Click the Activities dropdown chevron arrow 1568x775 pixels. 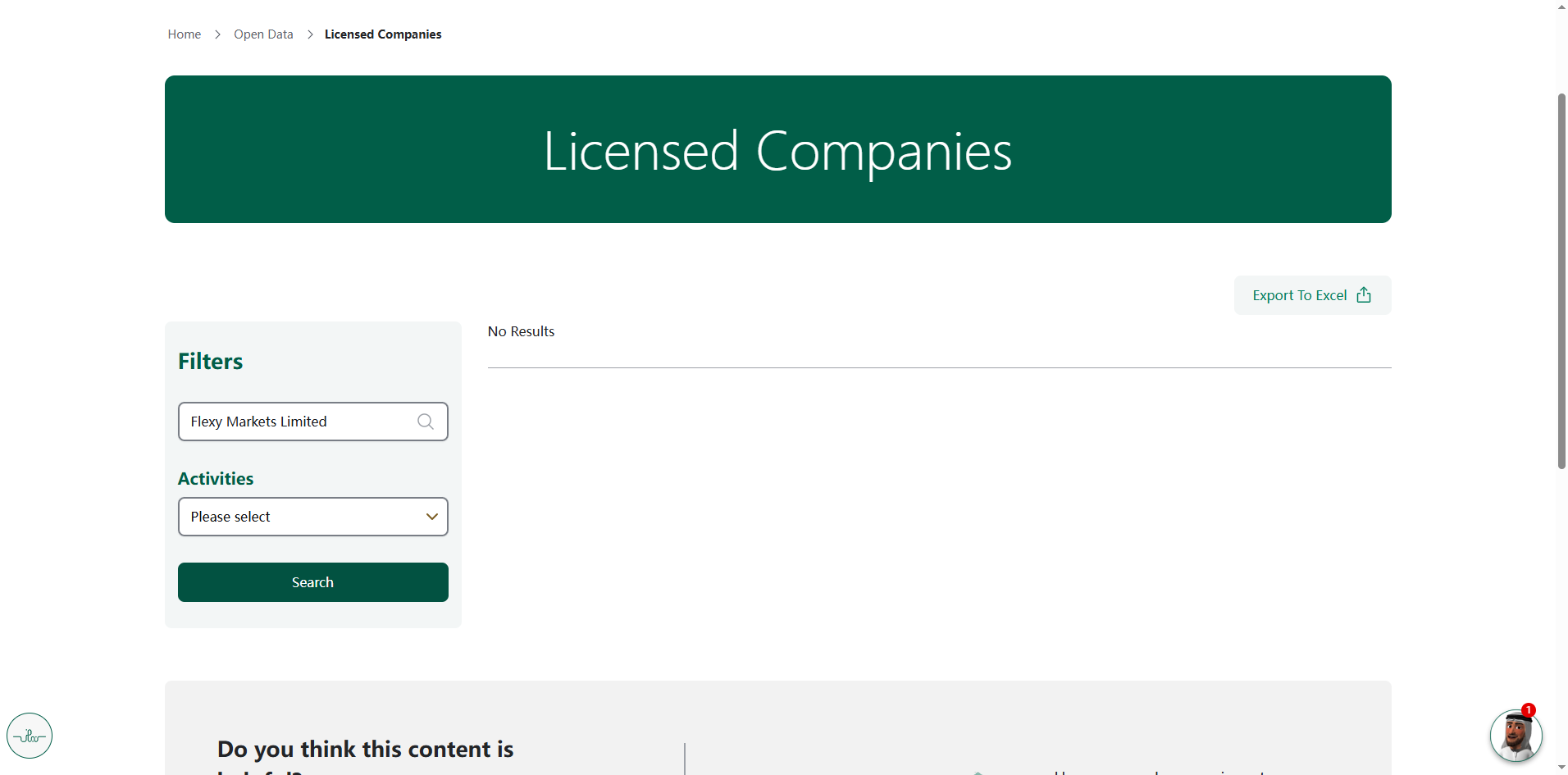(431, 517)
